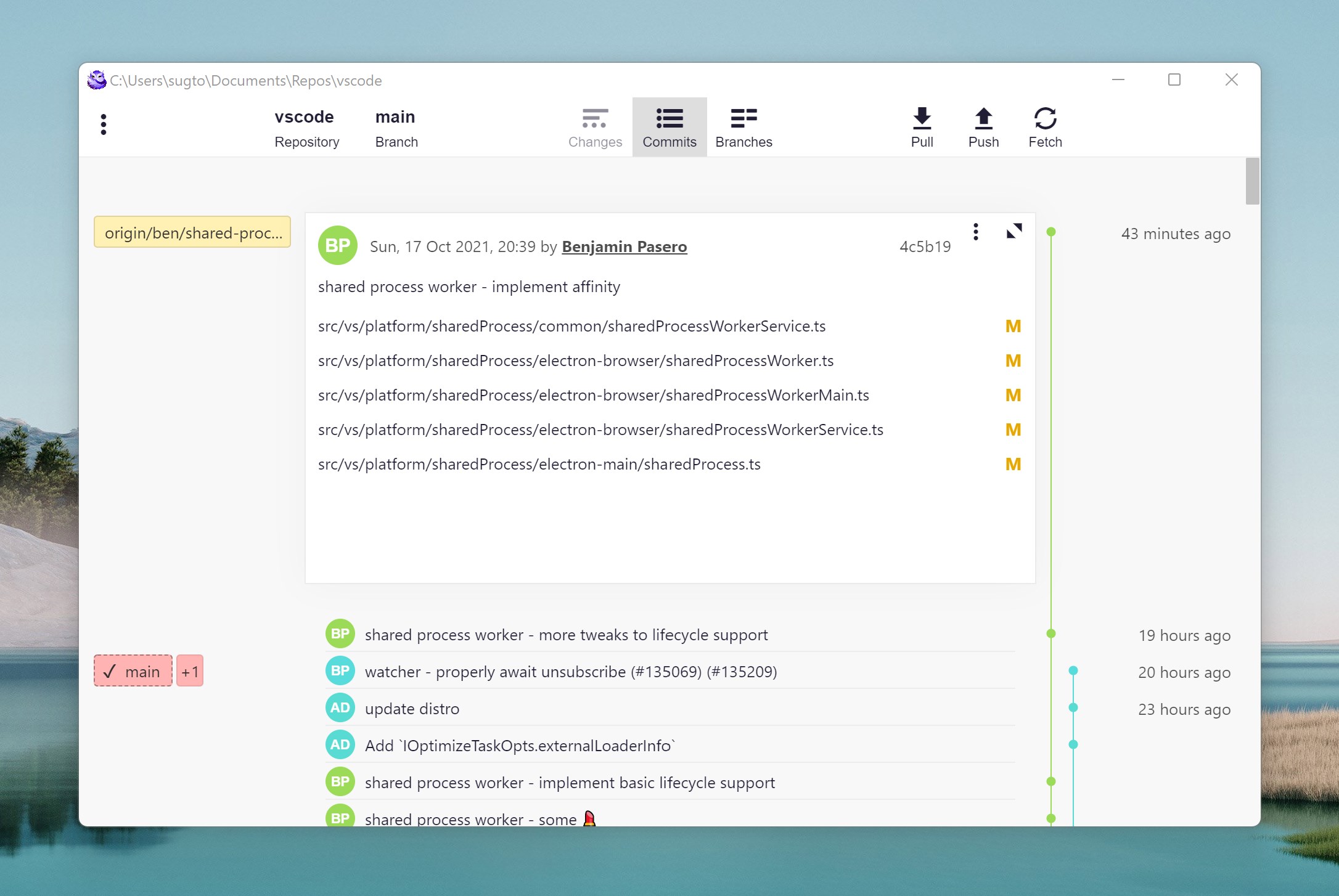Image resolution: width=1339 pixels, height=896 pixels.
Task: Click the AD avatar beside update distro
Action: (340, 708)
